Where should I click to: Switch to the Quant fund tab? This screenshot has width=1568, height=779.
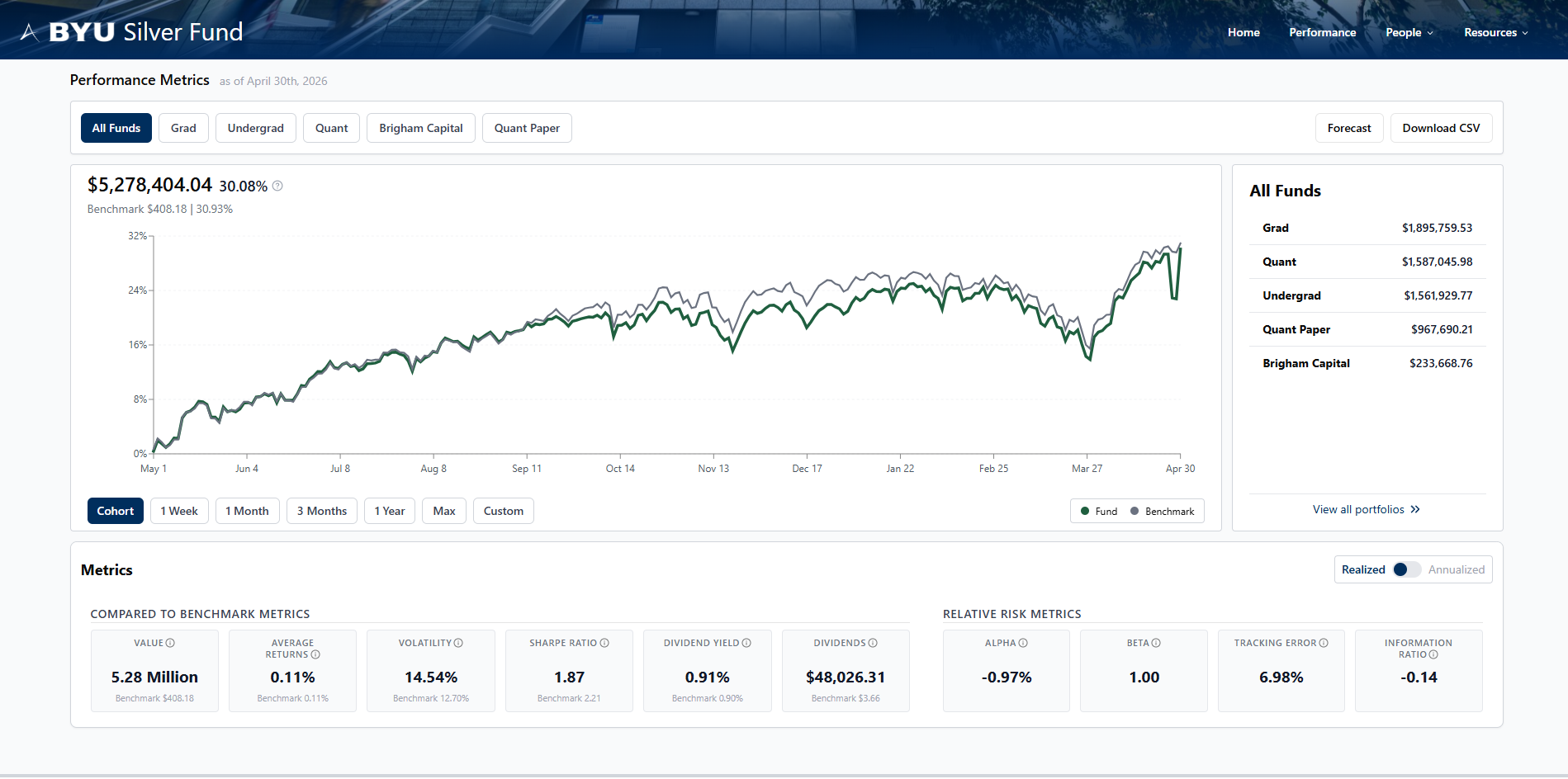(332, 128)
